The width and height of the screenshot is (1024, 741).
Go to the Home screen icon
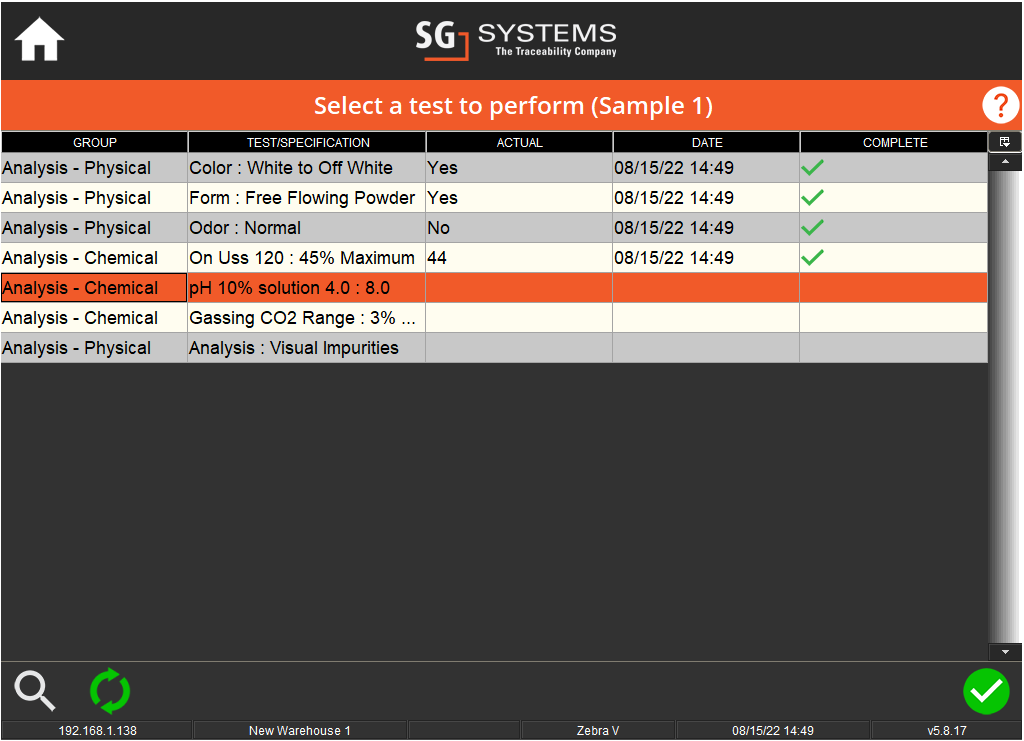tap(40, 41)
